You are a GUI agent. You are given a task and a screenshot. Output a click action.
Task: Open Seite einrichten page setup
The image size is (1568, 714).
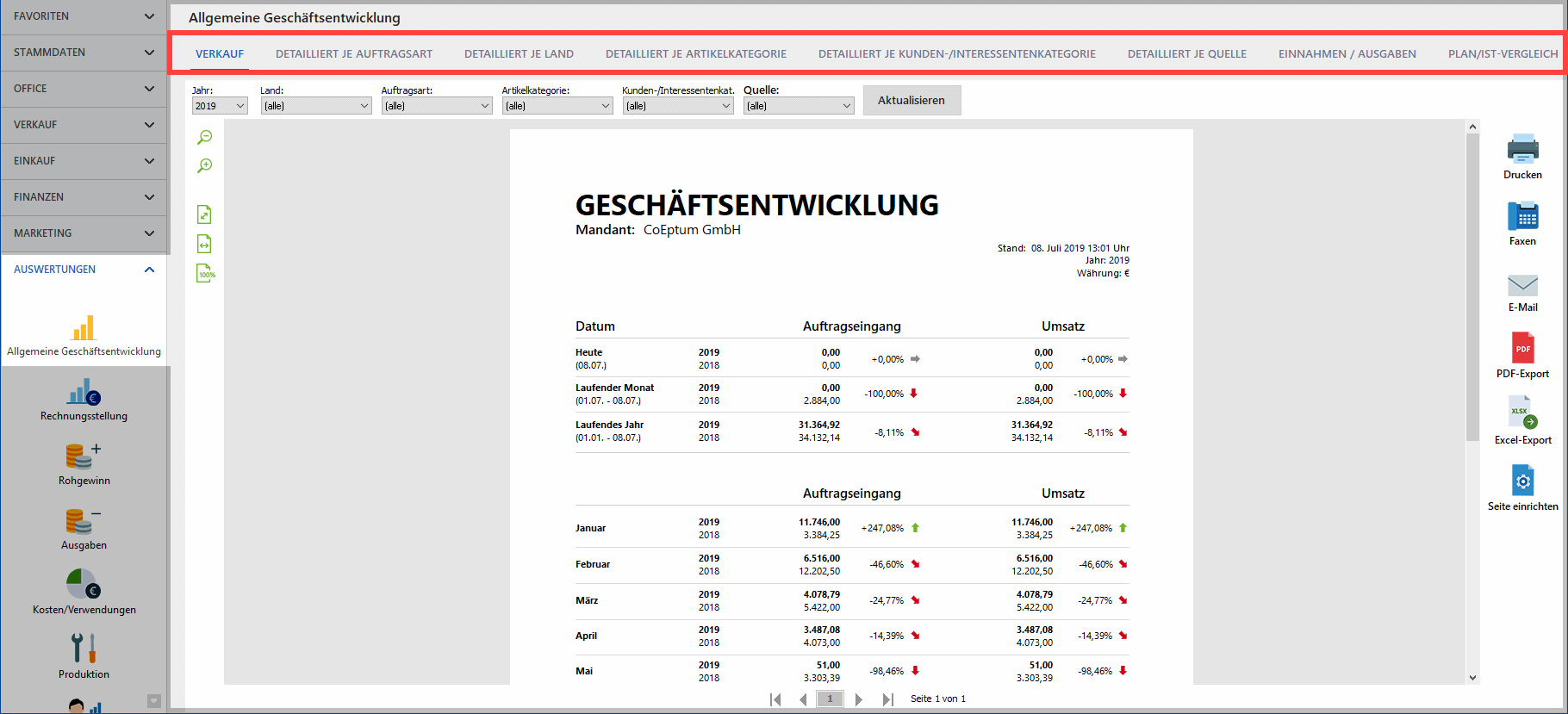pyautogui.click(x=1522, y=488)
